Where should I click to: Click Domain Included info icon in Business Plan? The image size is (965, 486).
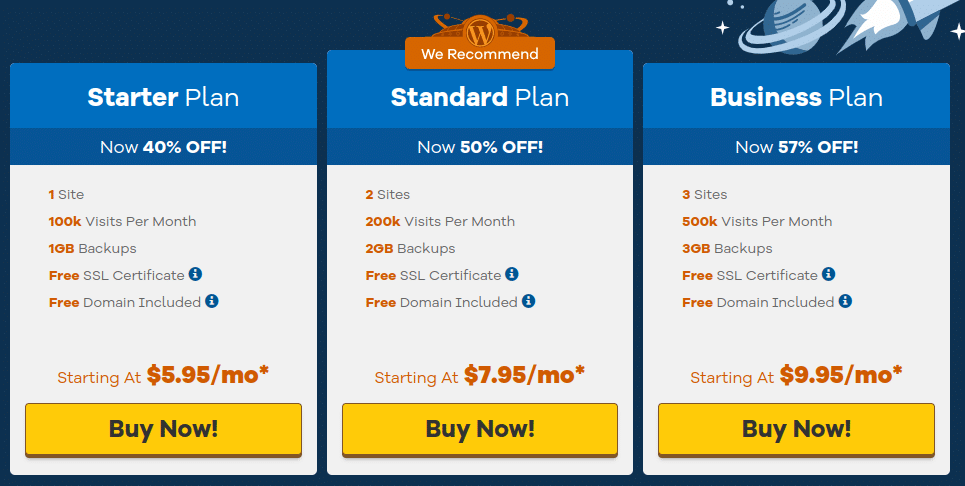[845, 301]
